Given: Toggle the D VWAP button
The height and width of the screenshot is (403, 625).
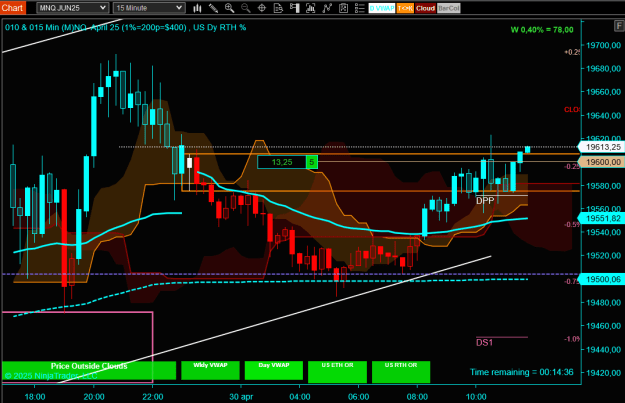Looking at the screenshot, I should pos(381,8).
